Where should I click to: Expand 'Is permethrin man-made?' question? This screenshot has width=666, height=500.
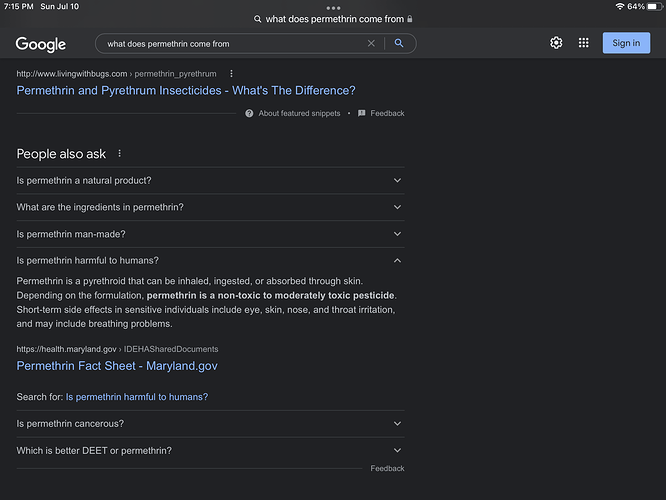(x=210, y=234)
